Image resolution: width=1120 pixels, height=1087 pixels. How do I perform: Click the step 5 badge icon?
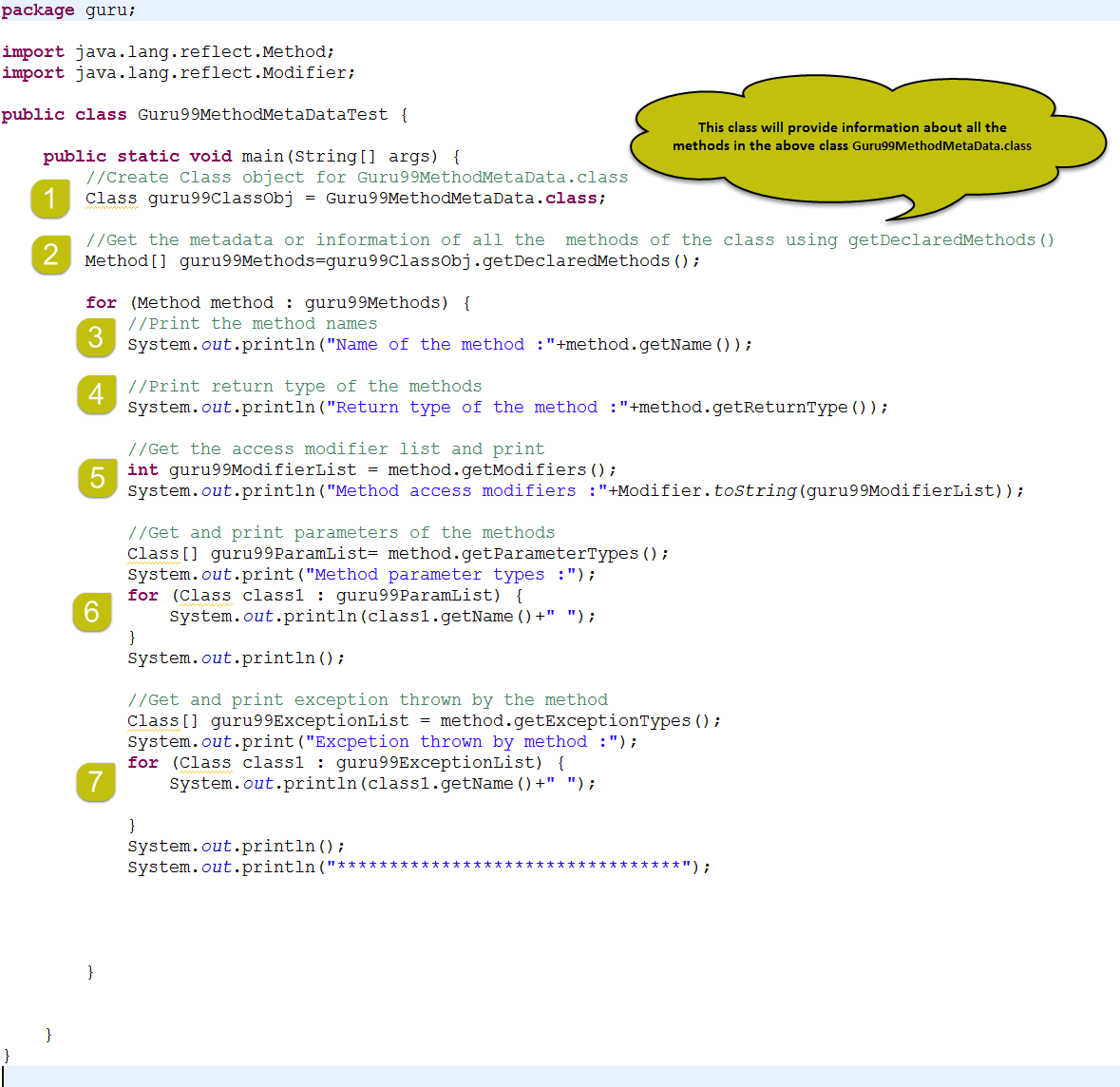tap(97, 478)
